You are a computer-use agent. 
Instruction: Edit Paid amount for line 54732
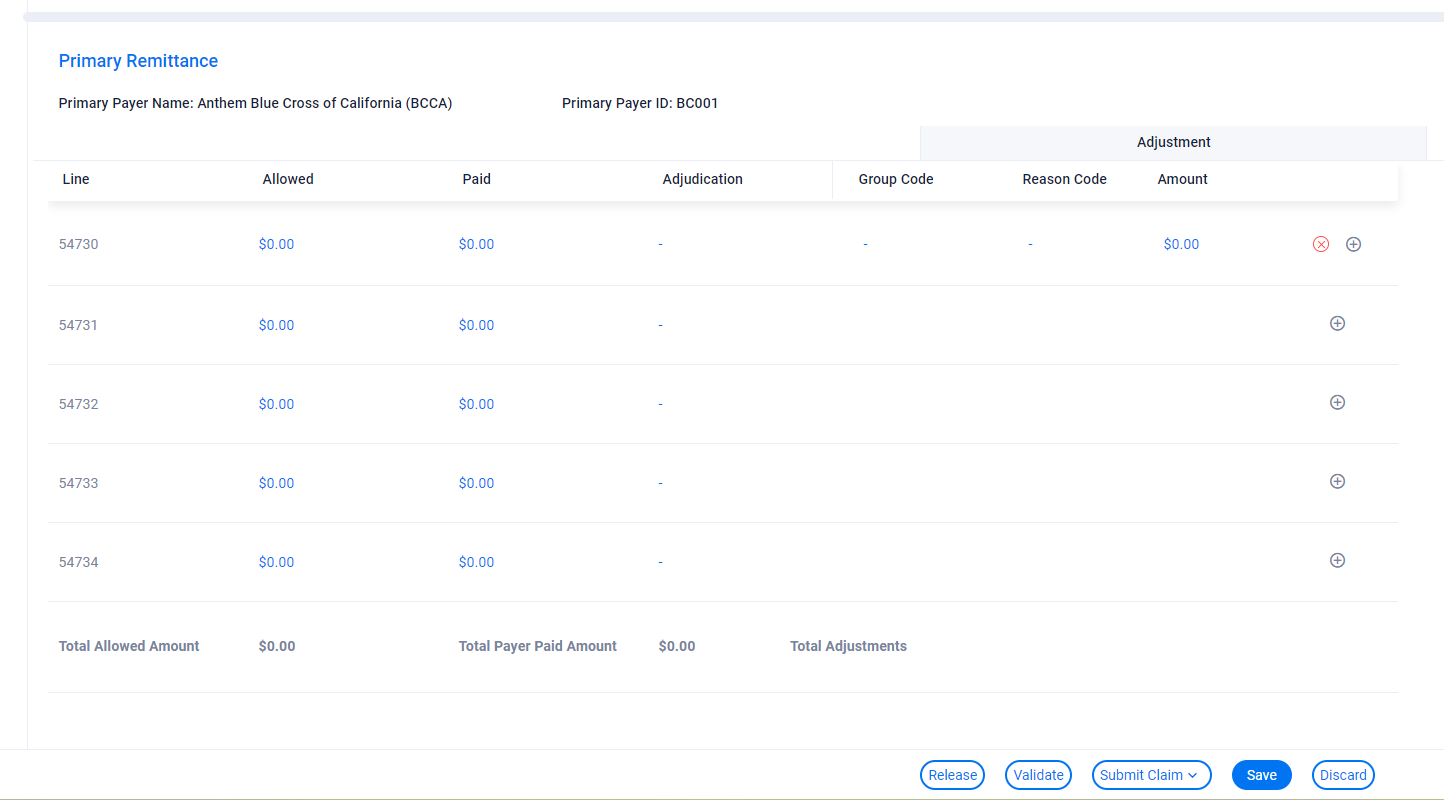click(x=476, y=404)
